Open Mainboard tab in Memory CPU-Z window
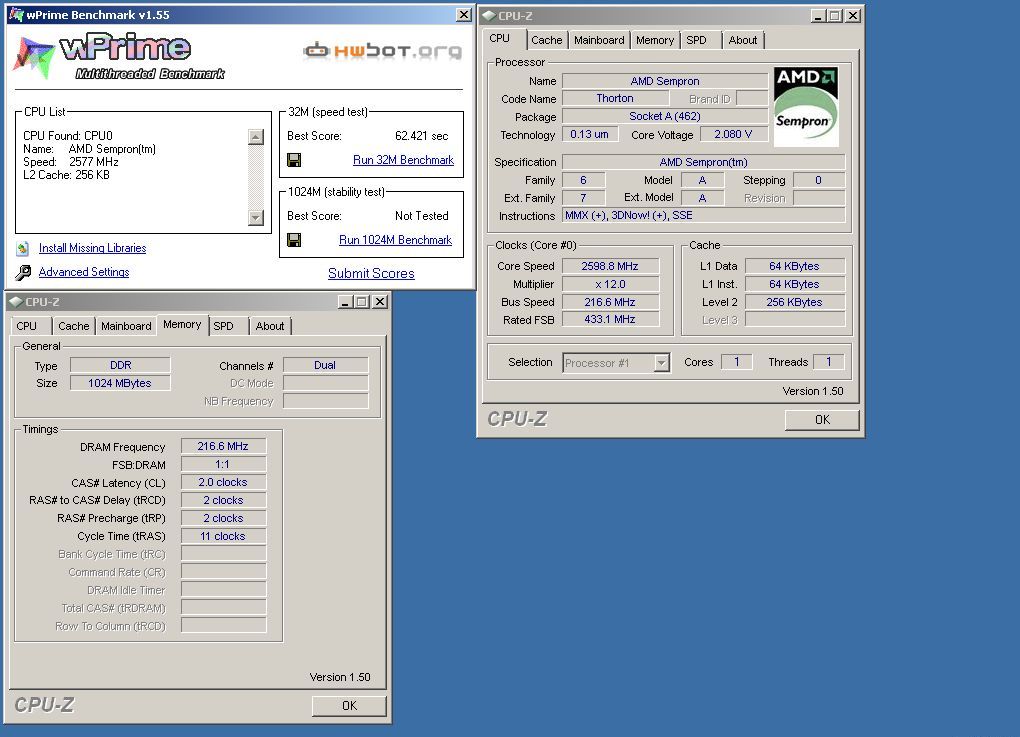1020x737 pixels. tap(126, 327)
